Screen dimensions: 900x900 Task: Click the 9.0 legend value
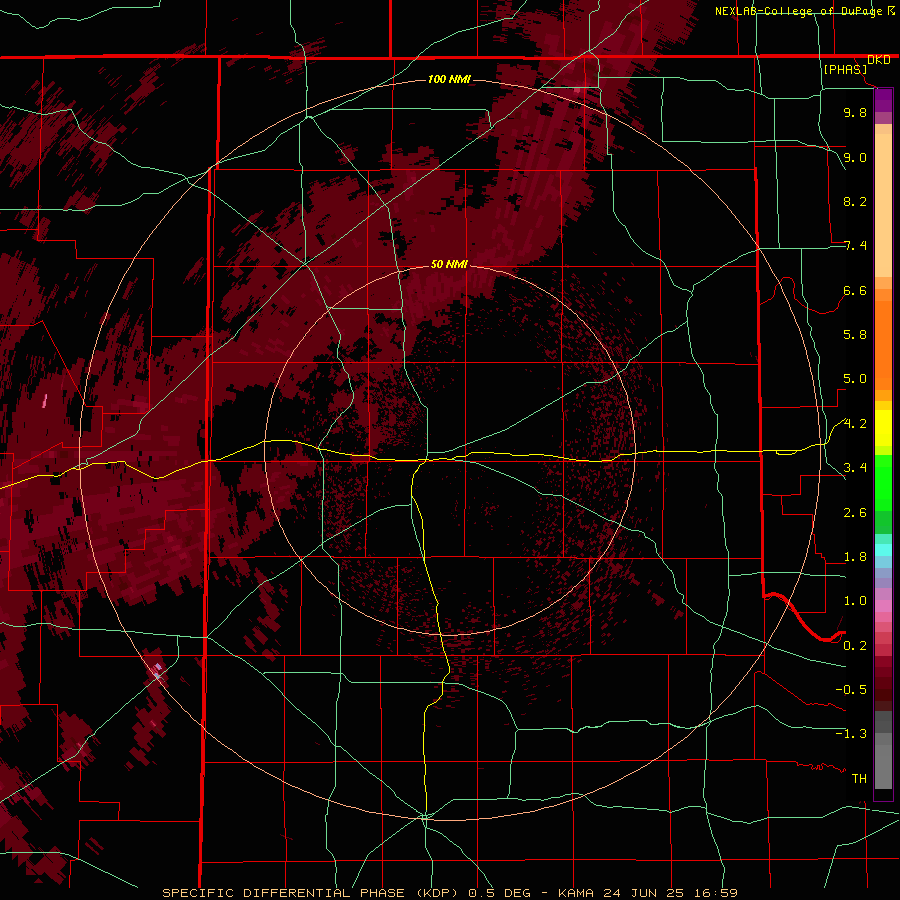tap(855, 157)
